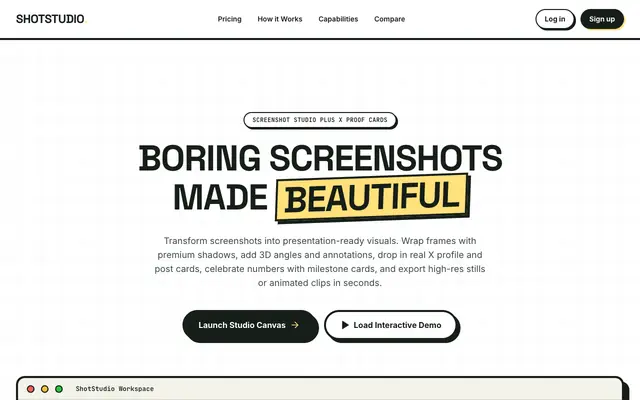The height and width of the screenshot is (400, 640).
Task: Open the Pricing nav link
Action: pyautogui.click(x=229, y=19)
